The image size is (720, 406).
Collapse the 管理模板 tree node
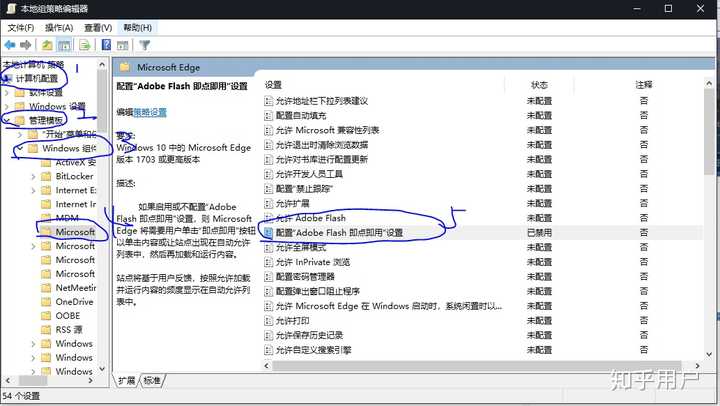6,120
